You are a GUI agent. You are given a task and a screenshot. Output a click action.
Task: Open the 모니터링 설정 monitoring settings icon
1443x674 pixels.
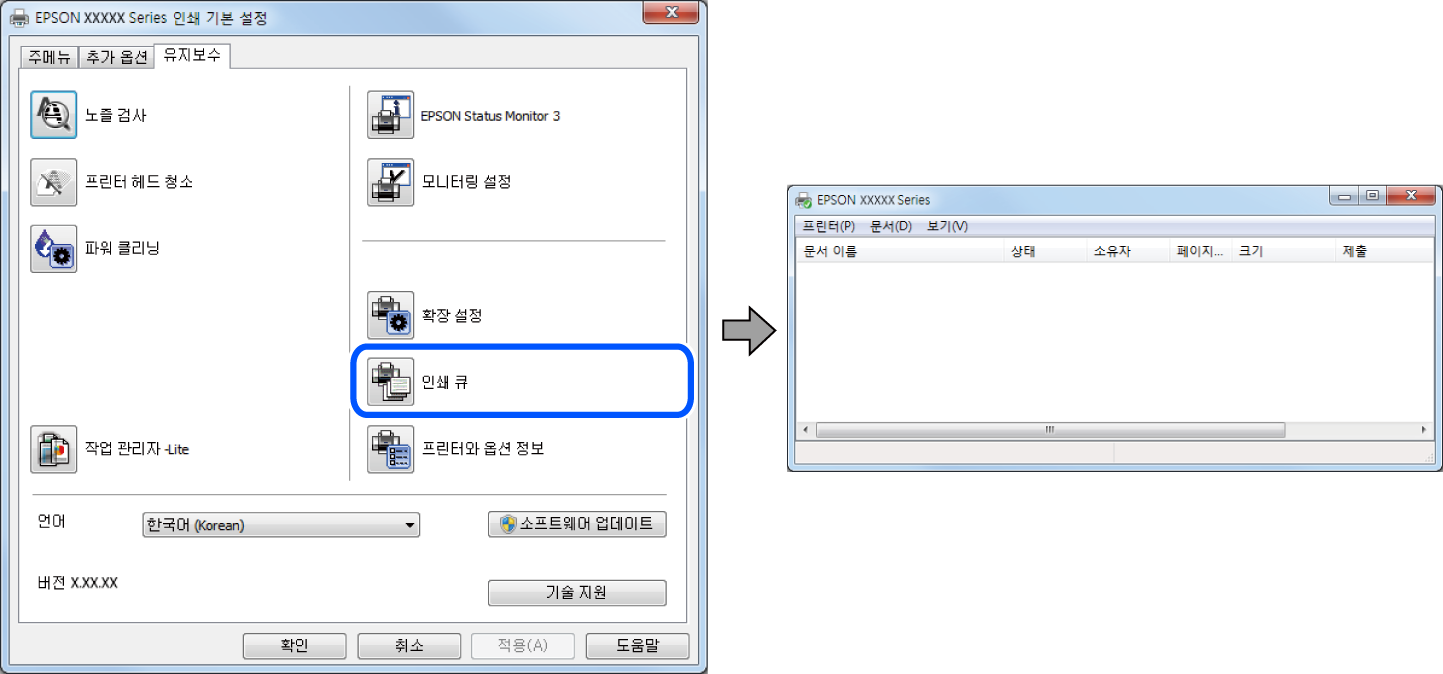point(390,182)
